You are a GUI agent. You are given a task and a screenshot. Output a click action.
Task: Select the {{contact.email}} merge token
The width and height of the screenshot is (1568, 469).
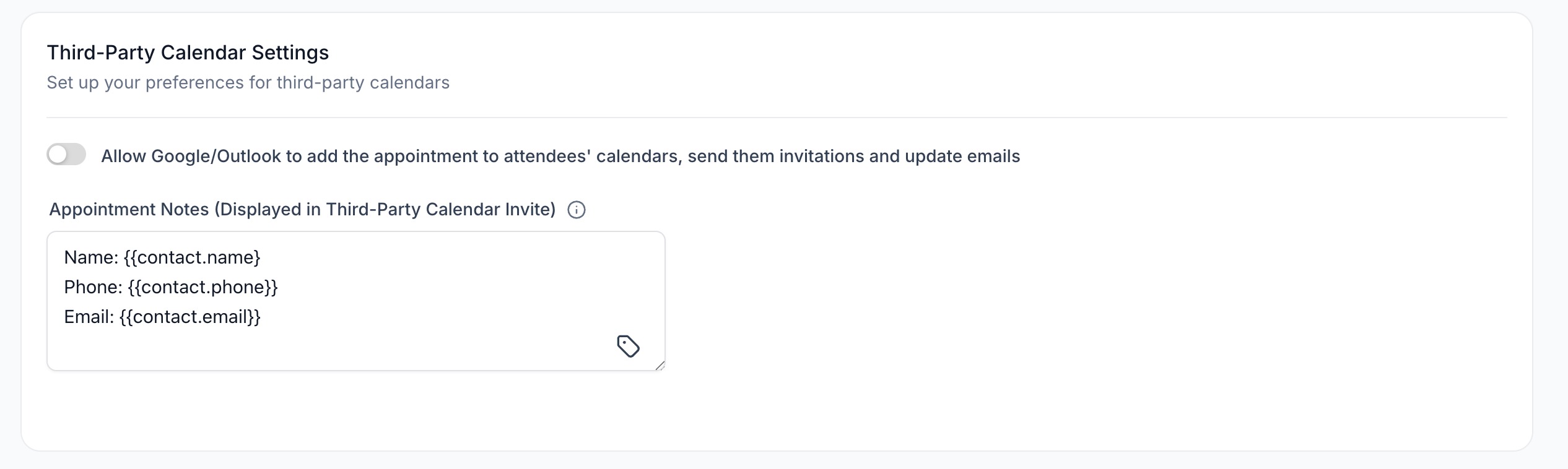(190, 317)
